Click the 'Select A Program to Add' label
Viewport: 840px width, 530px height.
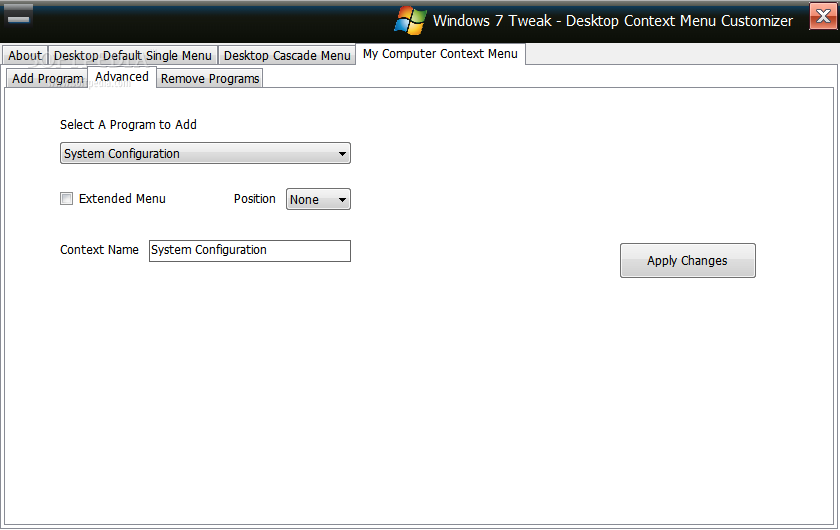pyautogui.click(x=128, y=124)
